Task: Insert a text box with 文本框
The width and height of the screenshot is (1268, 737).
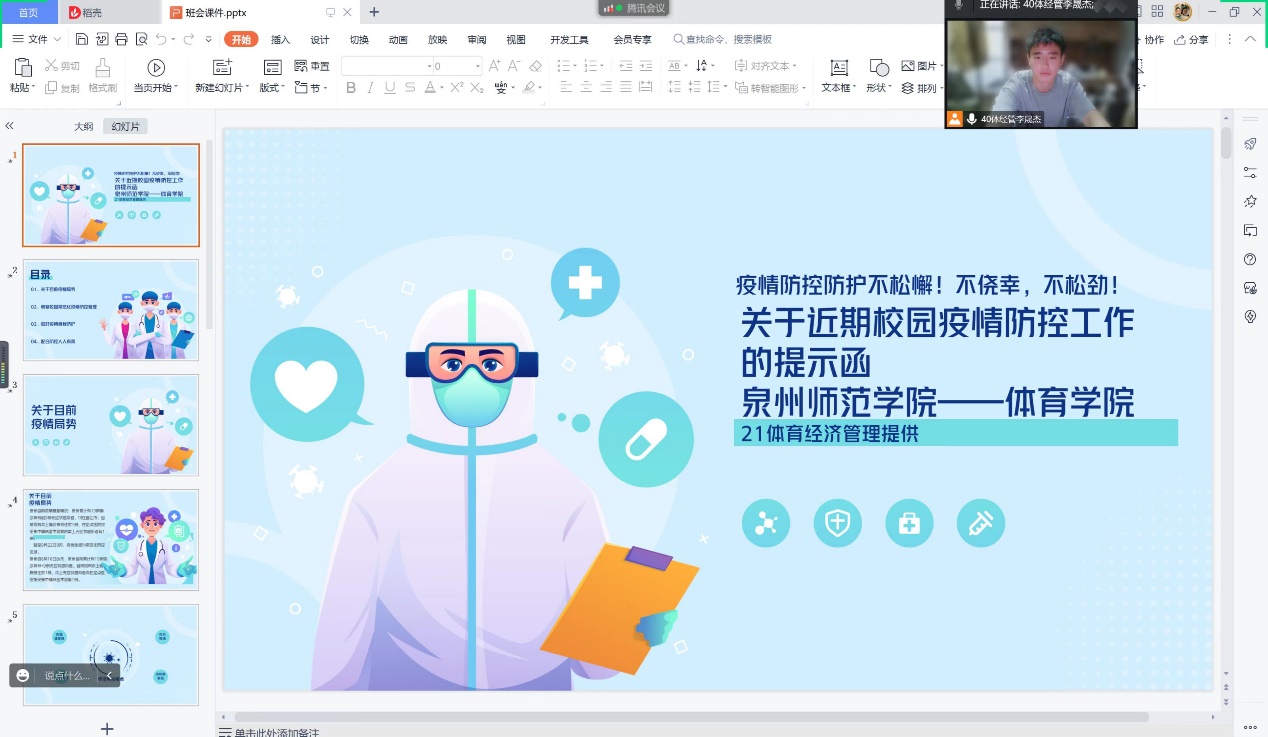Action: click(x=839, y=68)
